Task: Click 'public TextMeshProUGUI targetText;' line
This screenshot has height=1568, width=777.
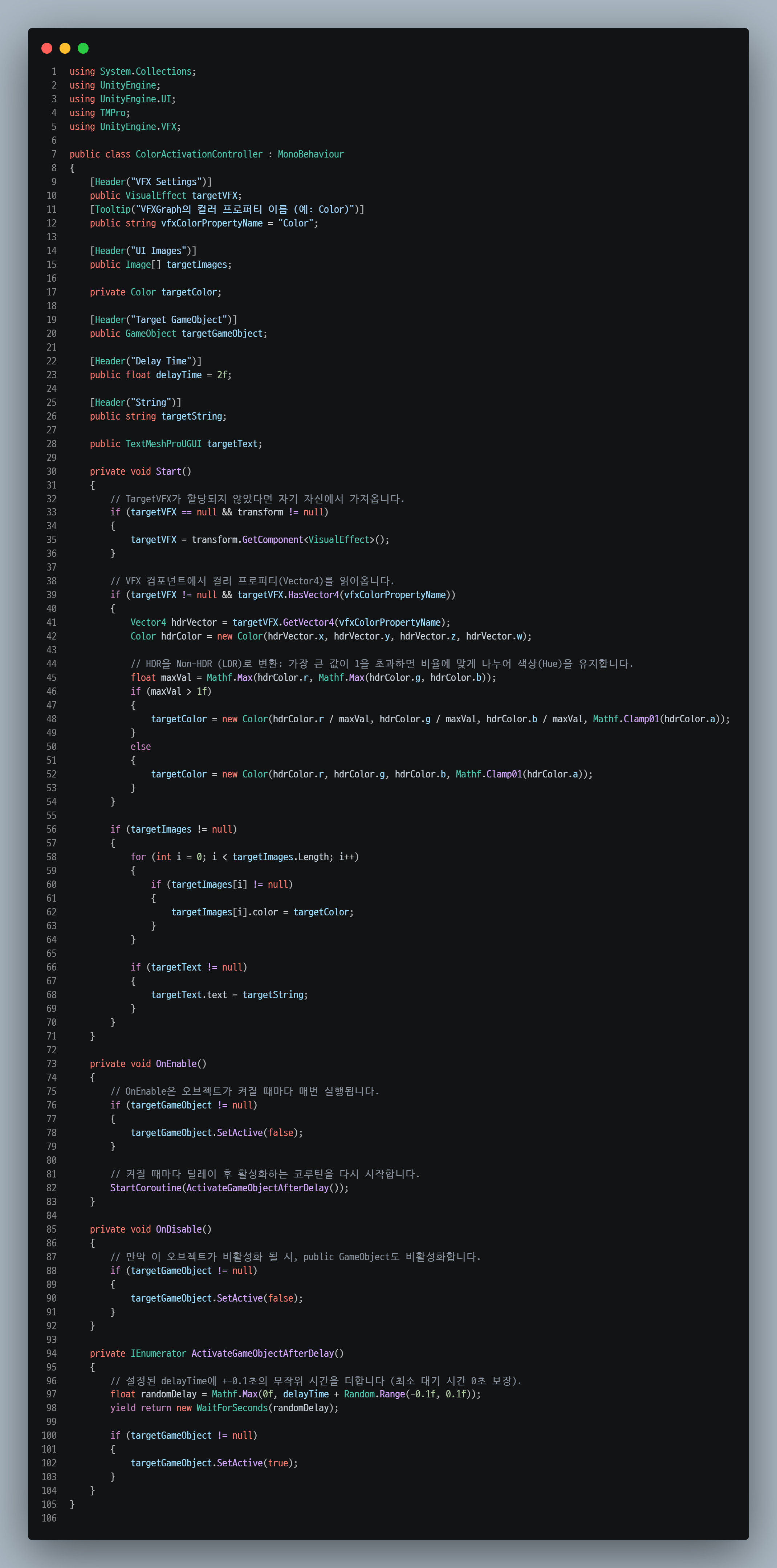Action: coord(176,444)
